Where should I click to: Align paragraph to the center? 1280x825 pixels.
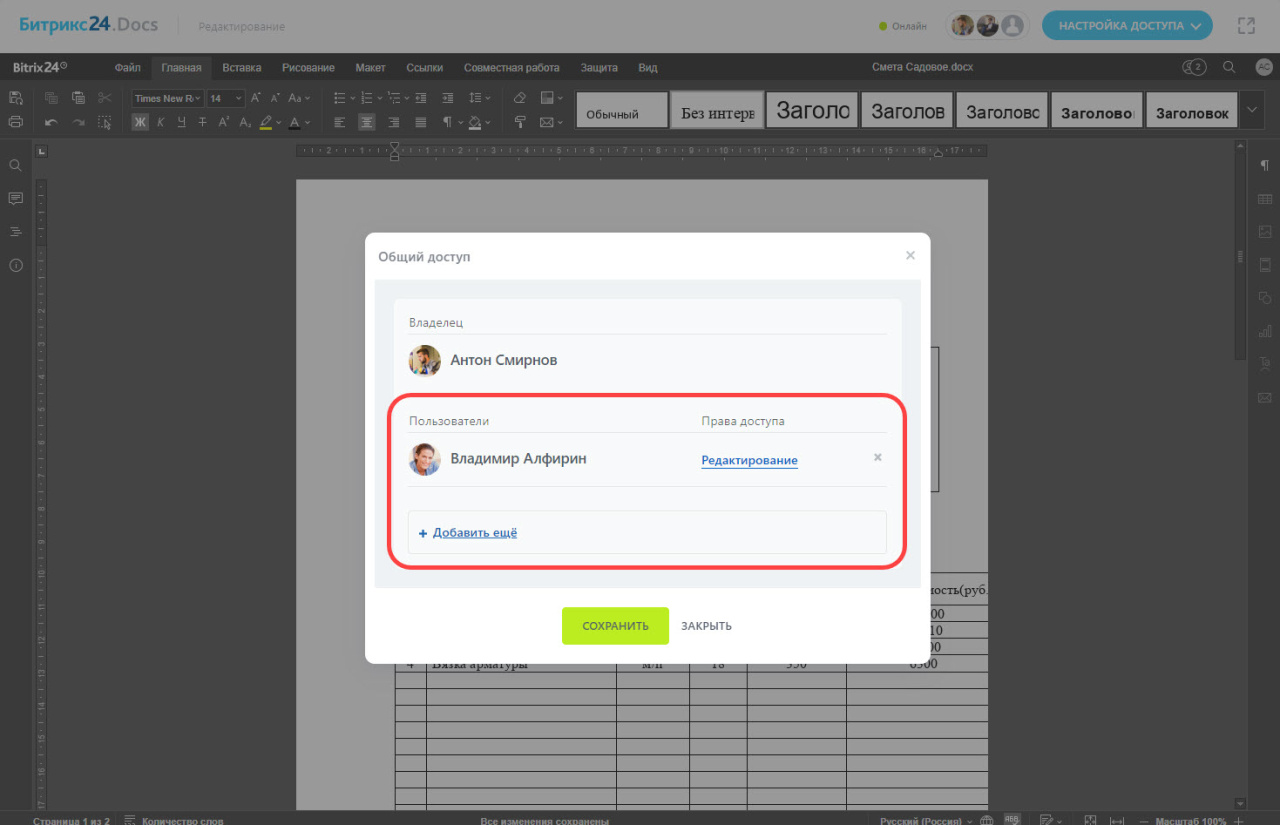tap(367, 122)
